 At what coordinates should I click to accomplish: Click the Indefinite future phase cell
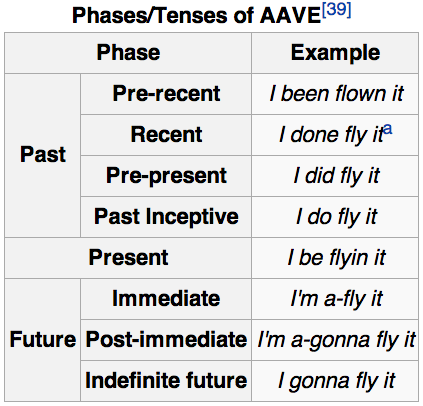[166, 381]
